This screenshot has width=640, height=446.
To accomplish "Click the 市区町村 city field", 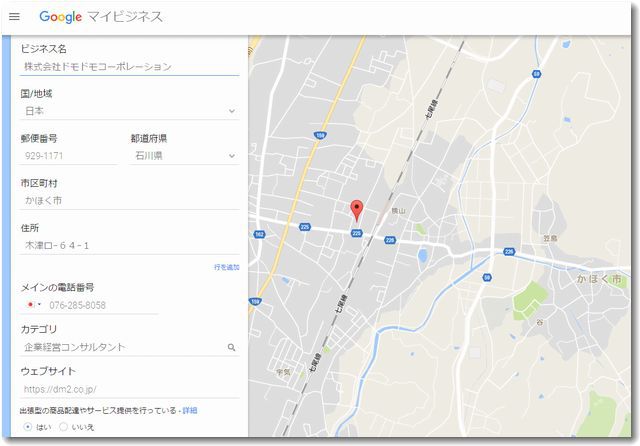I will coord(130,201).
